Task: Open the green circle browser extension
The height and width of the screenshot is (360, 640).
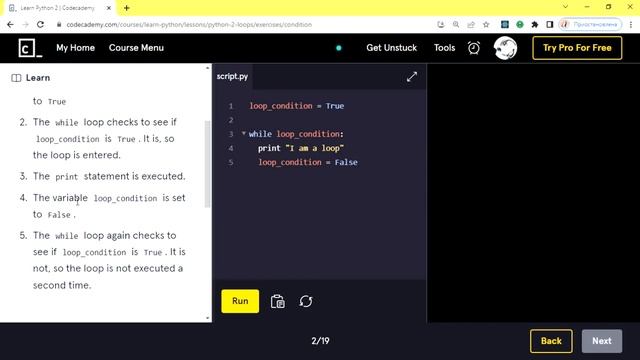Action: (x=520, y=24)
